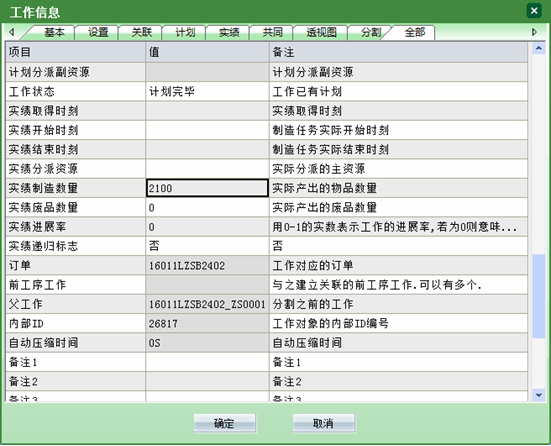Click the 实绩分派资源 value cell

pyautogui.click(x=207, y=169)
